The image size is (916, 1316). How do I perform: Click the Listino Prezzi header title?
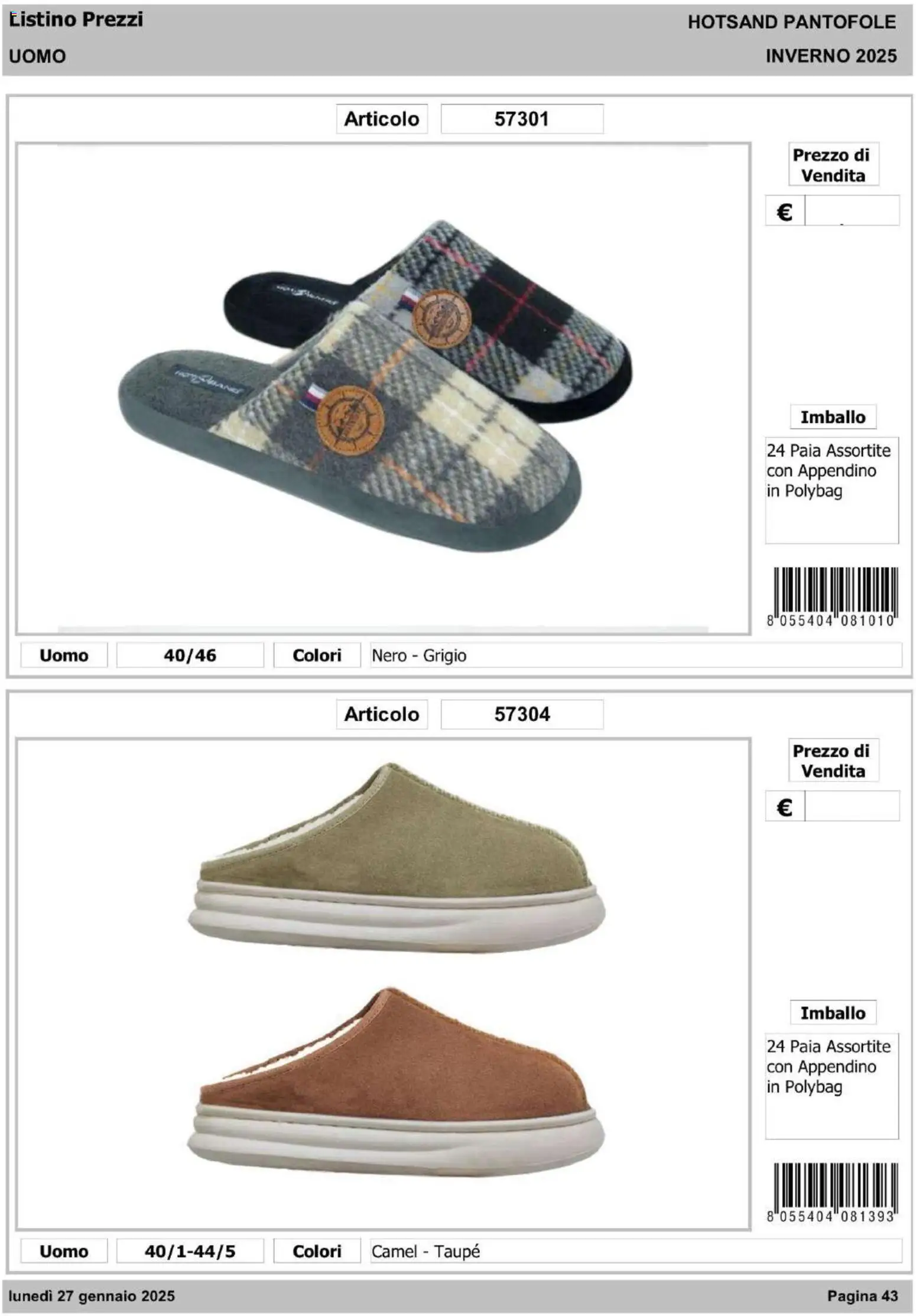point(76,19)
